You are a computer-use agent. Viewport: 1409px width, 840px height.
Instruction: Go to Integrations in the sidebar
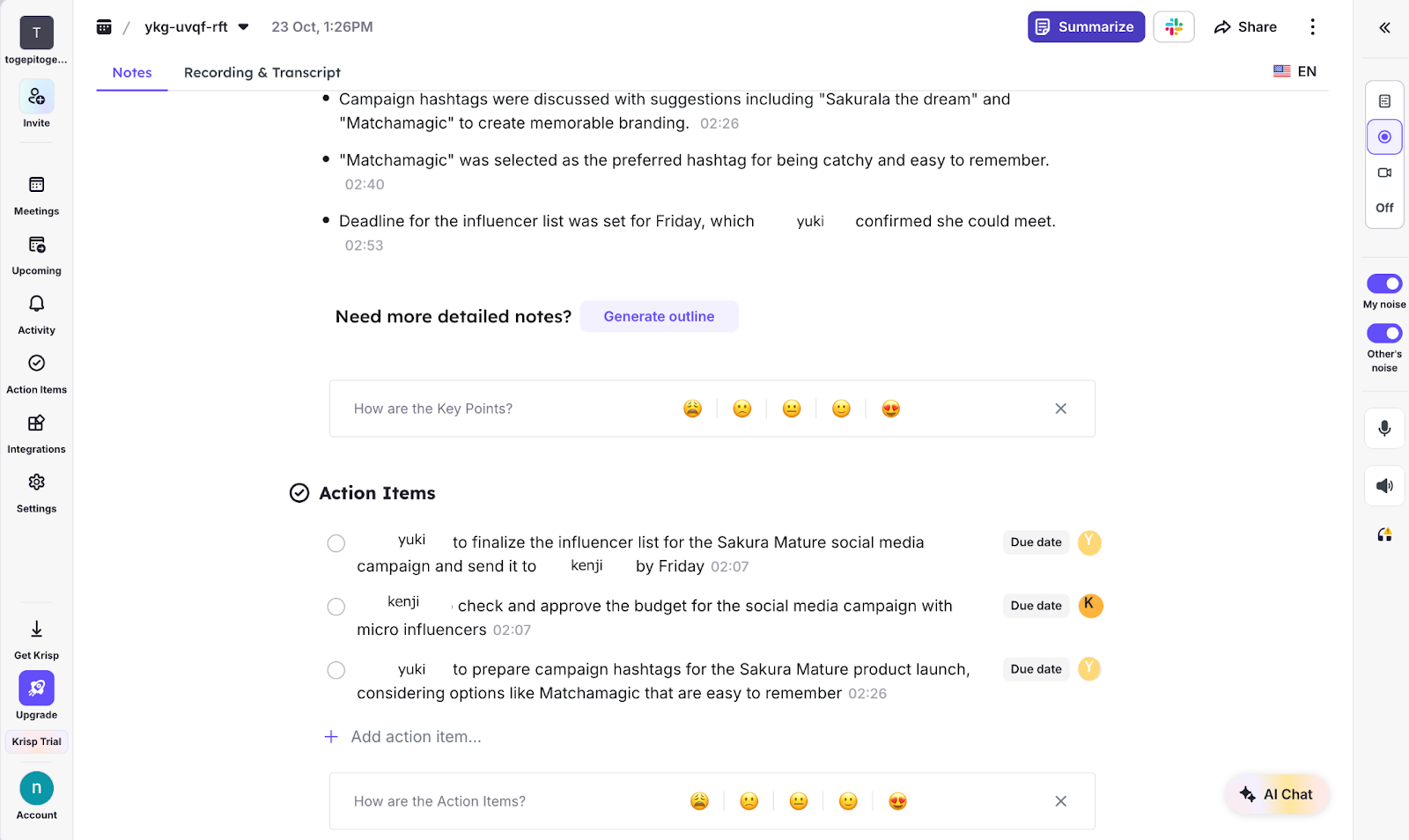[36, 432]
